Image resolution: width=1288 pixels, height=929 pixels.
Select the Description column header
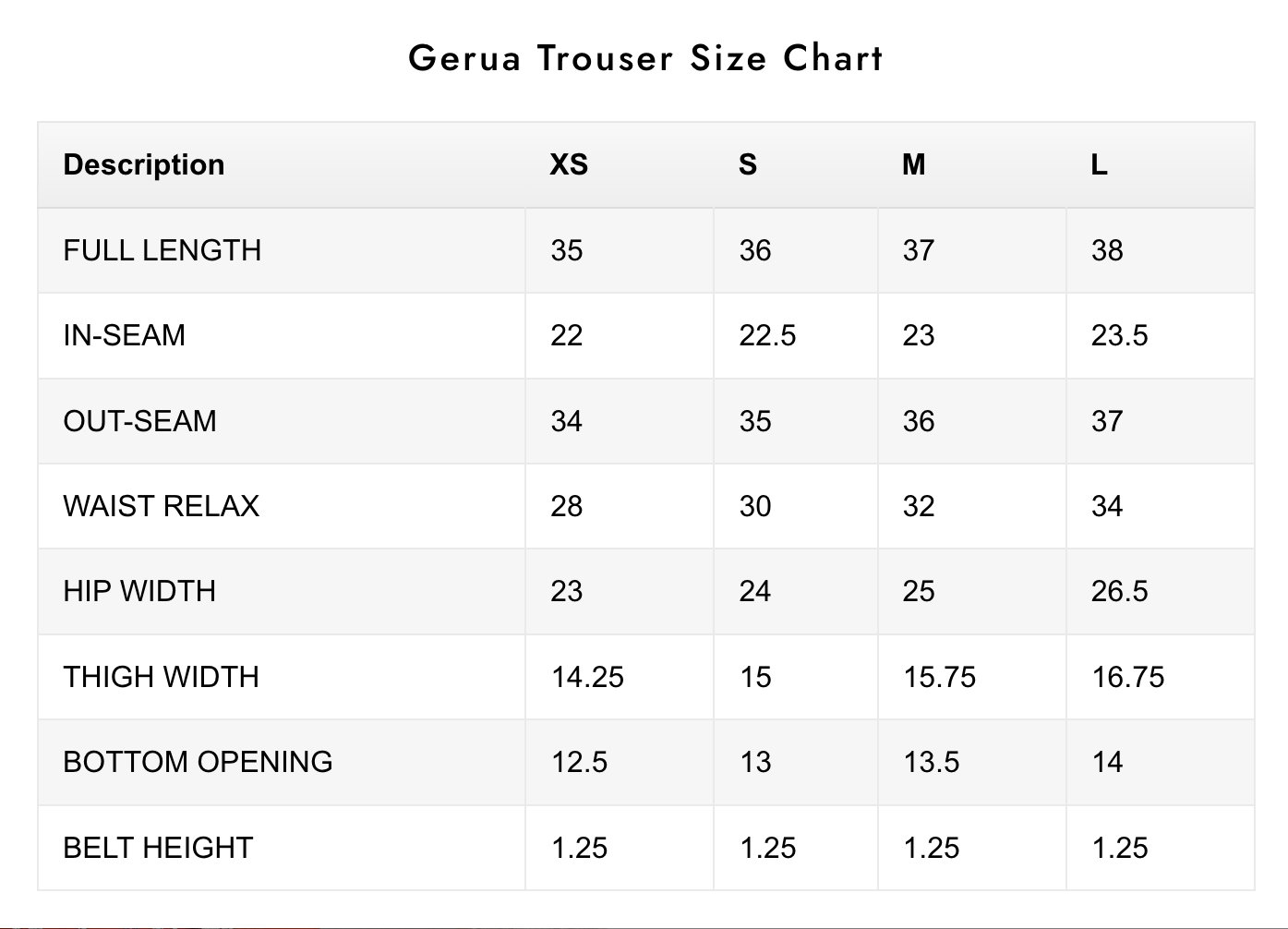pyautogui.click(x=144, y=164)
